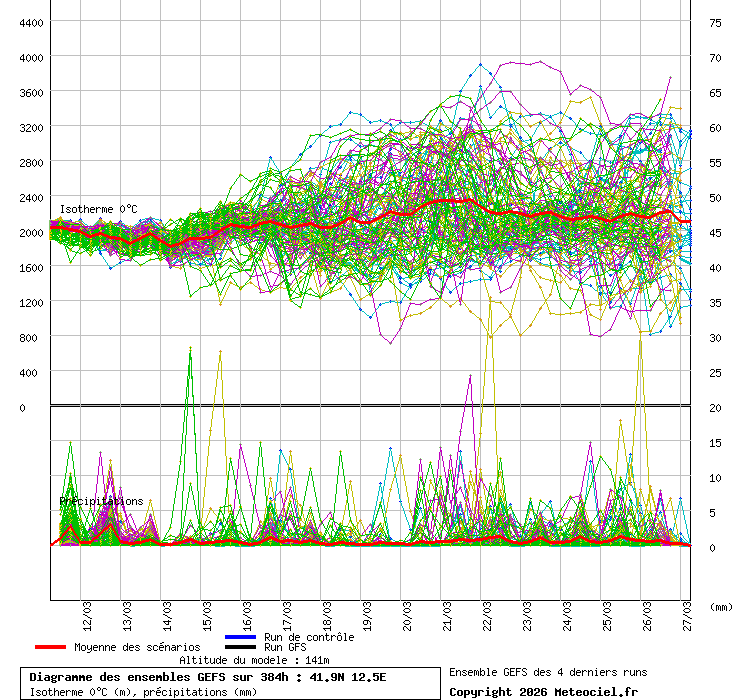Select the 'Isotherme 0°C' chart label
Viewport: 740px width, 700px height.
pyautogui.click(x=98, y=209)
